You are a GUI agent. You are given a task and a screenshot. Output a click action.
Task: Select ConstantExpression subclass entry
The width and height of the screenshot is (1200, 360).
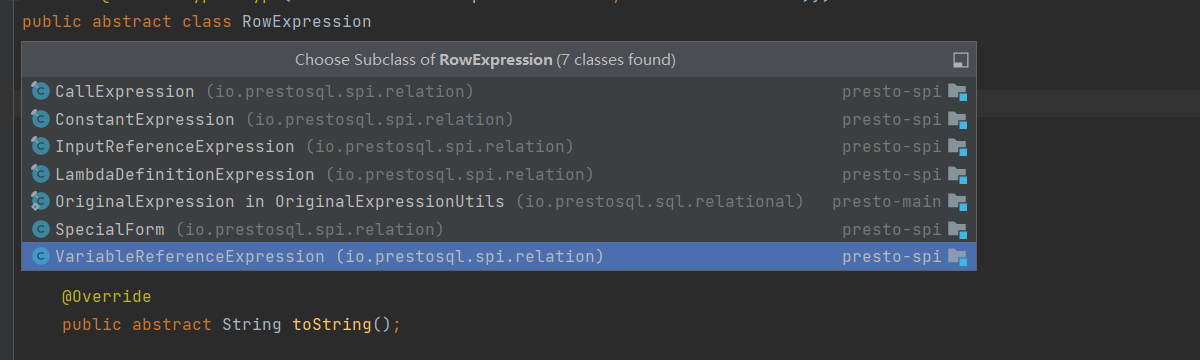tap(498, 119)
